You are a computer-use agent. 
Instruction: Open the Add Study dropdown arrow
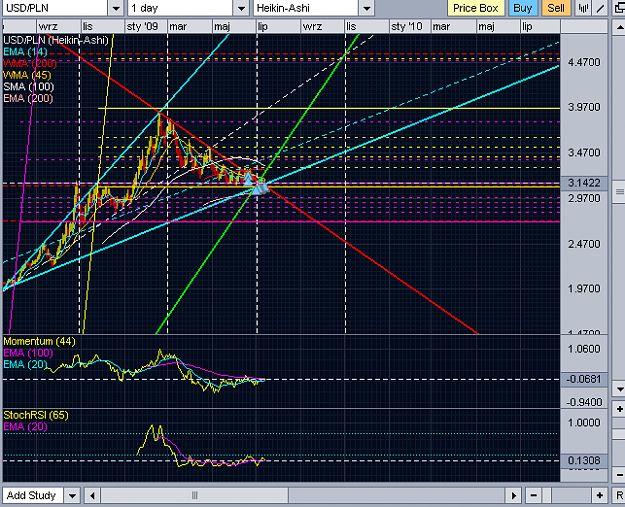pos(72,496)
